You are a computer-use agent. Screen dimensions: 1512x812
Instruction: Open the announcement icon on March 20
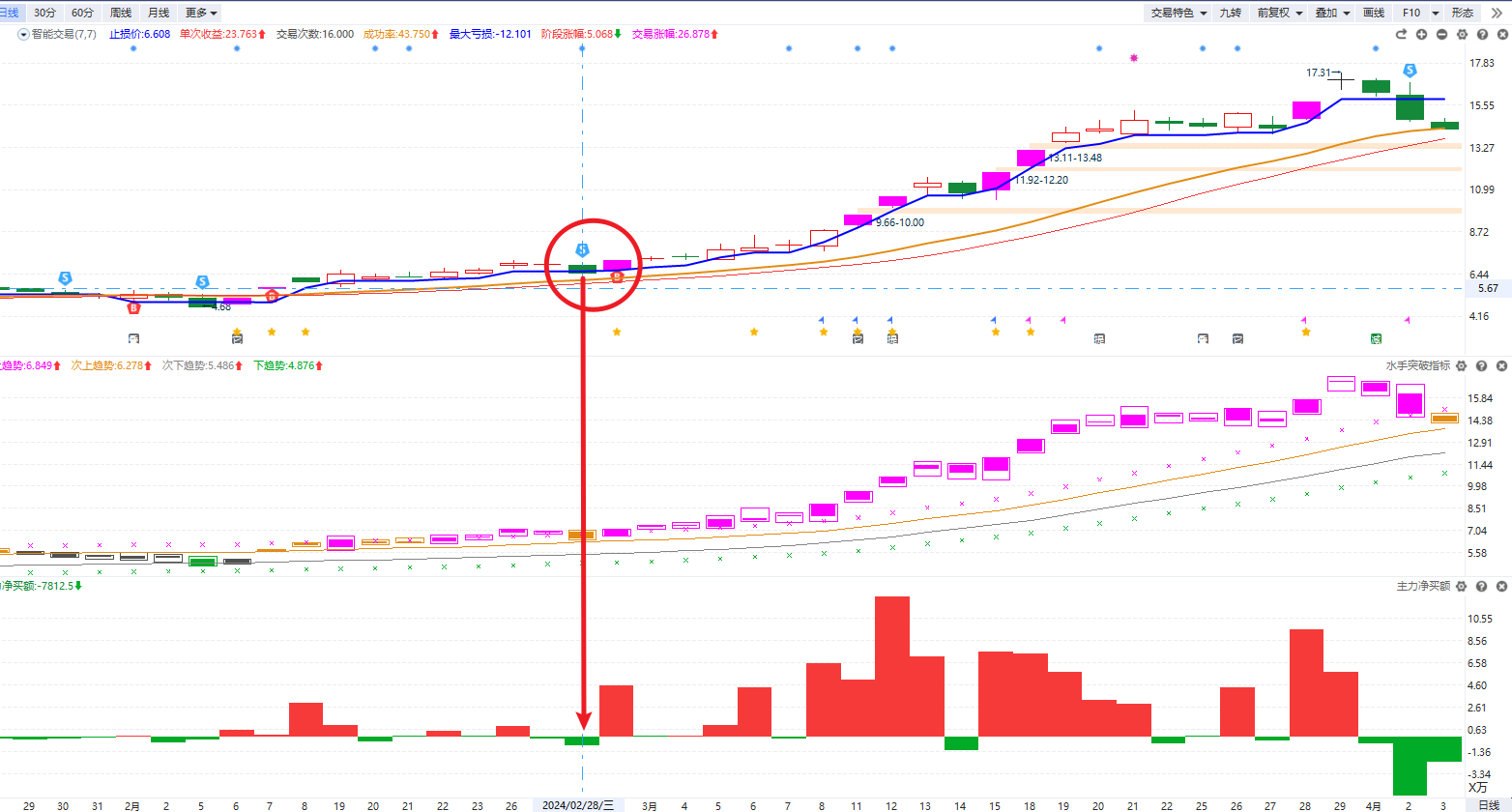point(1099,338)
